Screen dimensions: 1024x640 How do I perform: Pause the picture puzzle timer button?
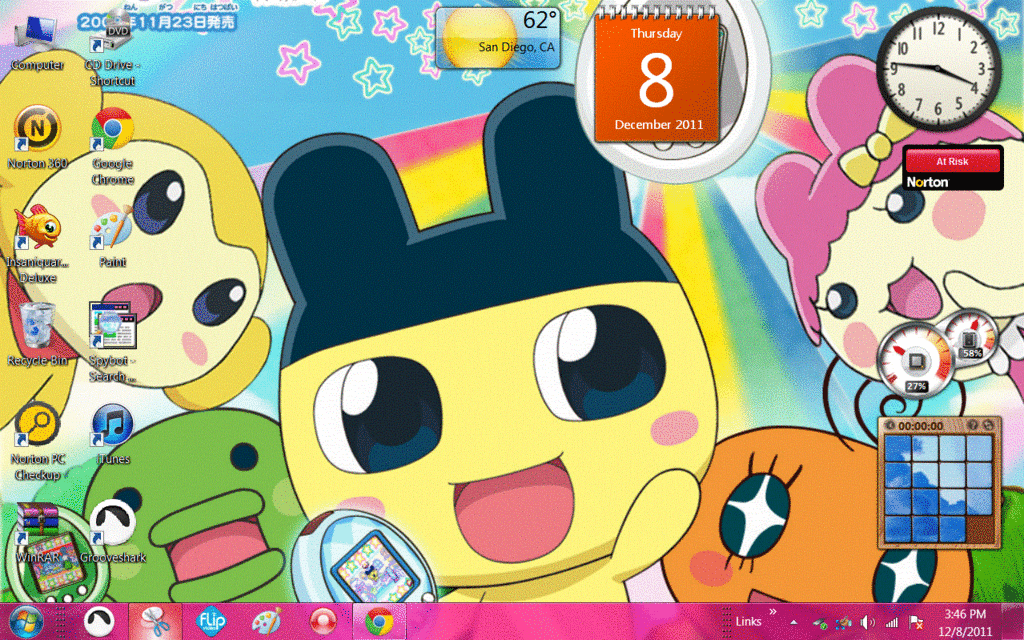pyautogui.click(x=889, y=425)
